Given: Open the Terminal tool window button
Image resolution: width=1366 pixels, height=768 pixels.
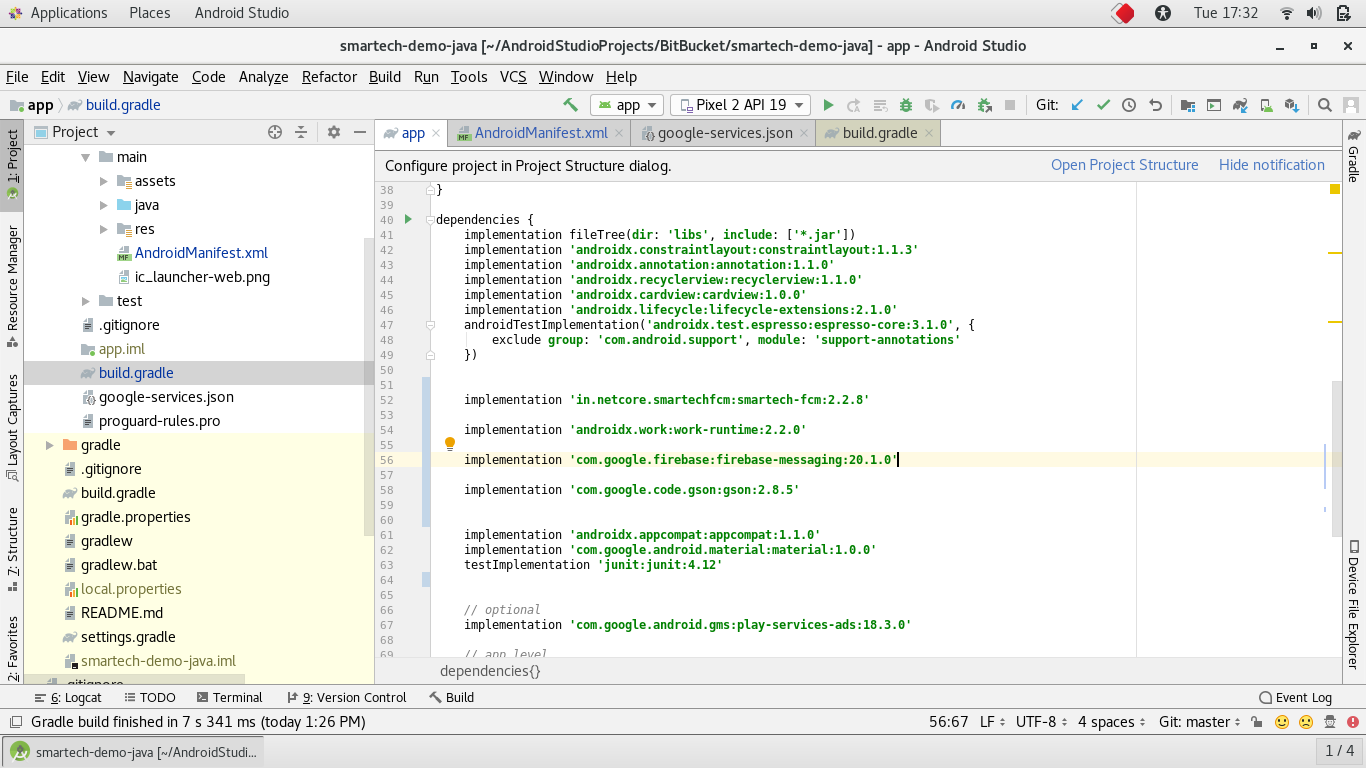Looking at the screenshot, I should [x=229, y=697].
